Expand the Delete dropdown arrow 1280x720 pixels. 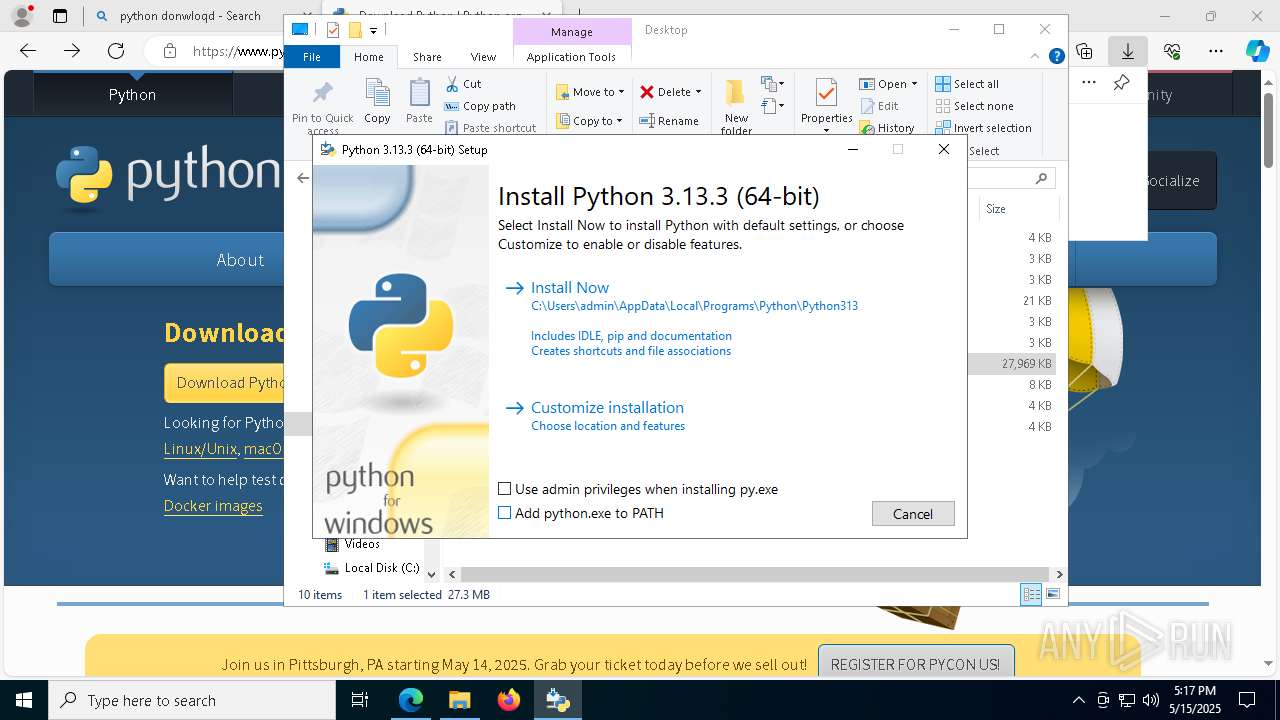pyautogui.click(x=698, y=92)
